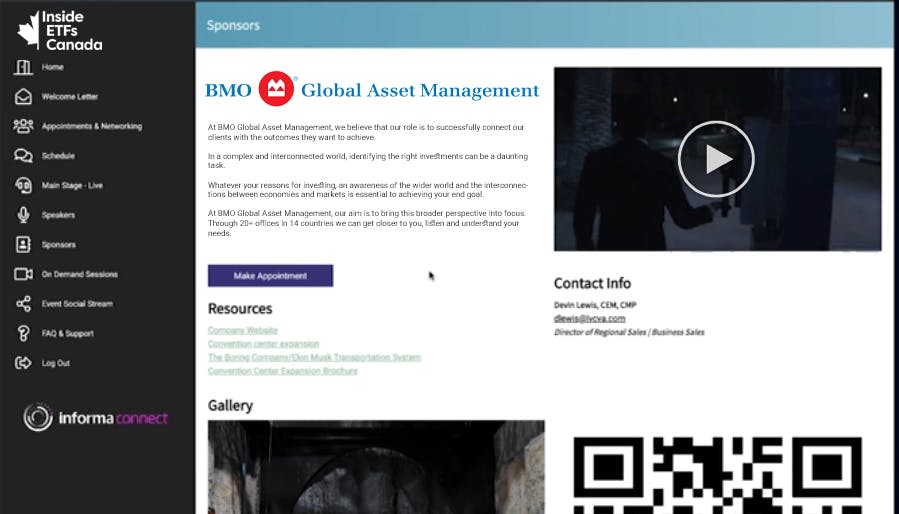Open the Schedule menu item
899x514 pixels.
pyautogui.click(x=58, y=156)
